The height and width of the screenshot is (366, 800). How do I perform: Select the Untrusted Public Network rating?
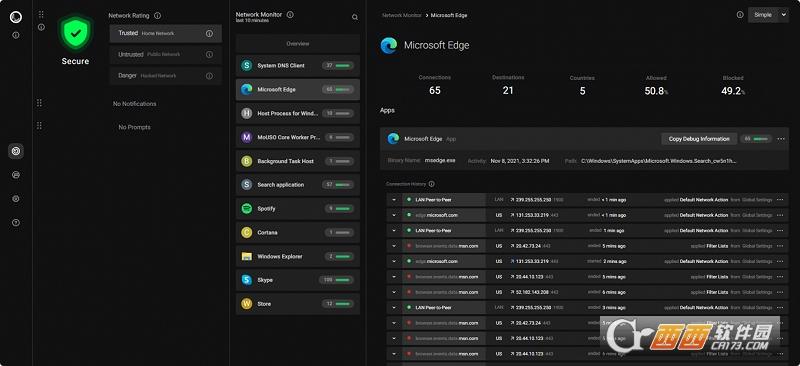(x=165, y=55)
